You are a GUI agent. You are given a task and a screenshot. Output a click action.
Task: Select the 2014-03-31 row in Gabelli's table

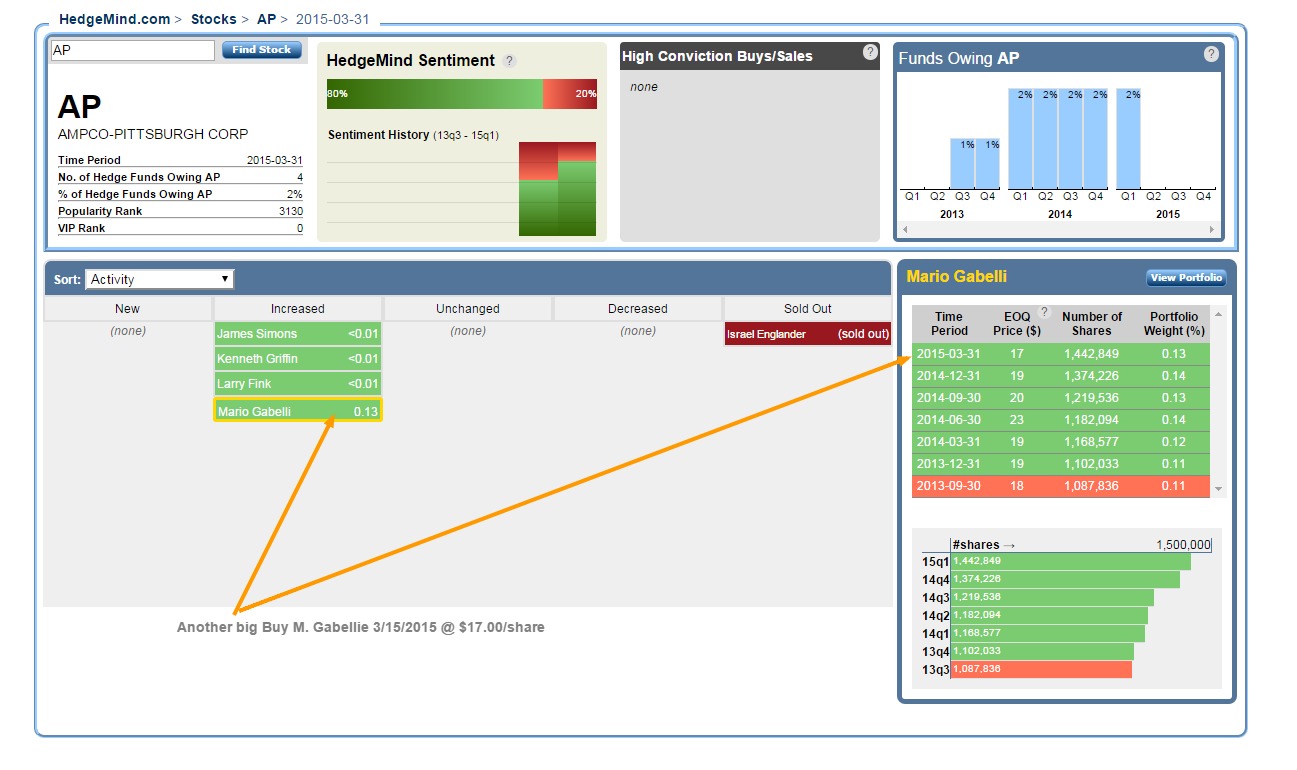[x=1061, y=442]
